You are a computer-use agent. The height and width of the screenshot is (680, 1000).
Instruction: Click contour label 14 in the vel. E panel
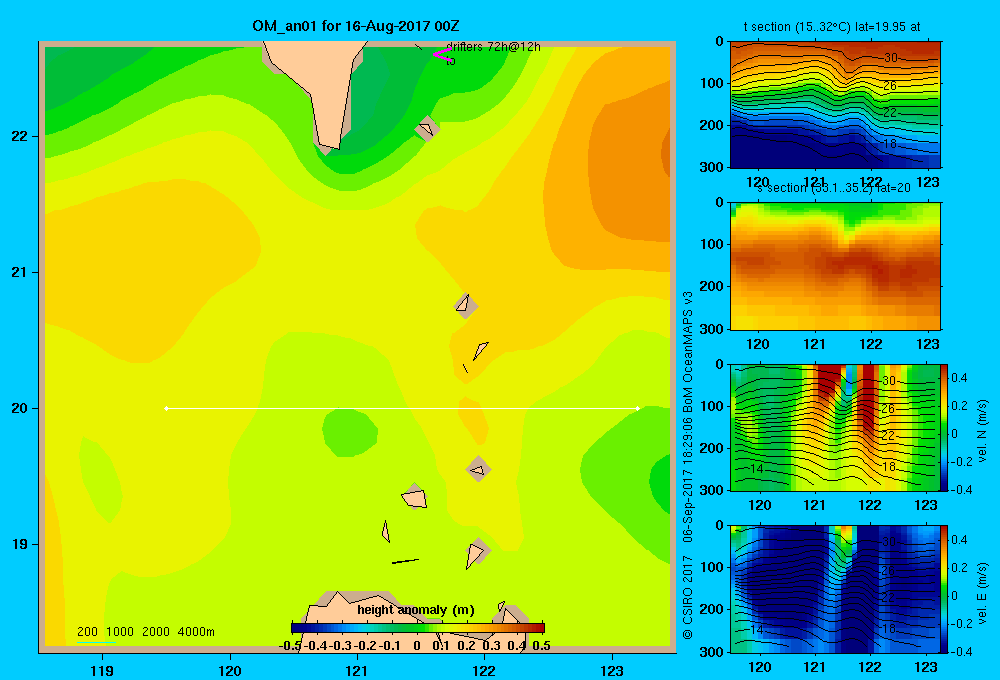tap(756, 630)
